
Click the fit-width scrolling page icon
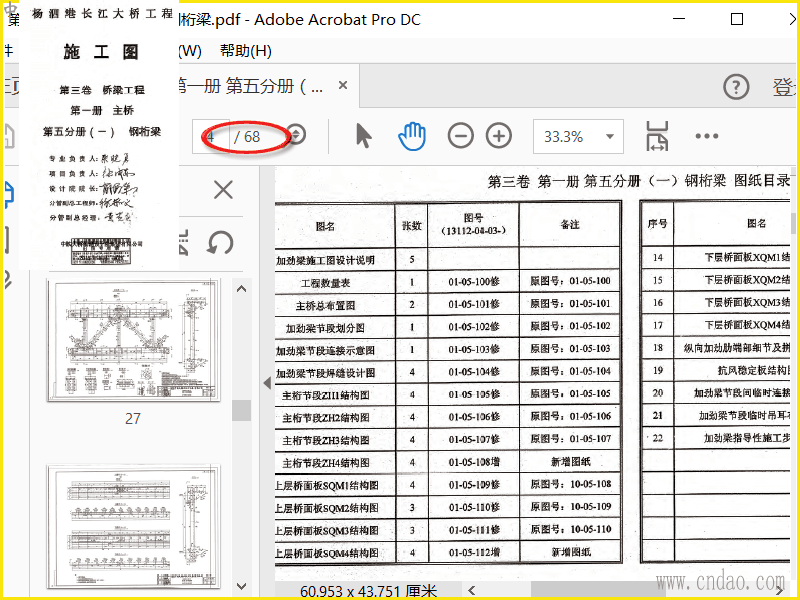[657, 136]
